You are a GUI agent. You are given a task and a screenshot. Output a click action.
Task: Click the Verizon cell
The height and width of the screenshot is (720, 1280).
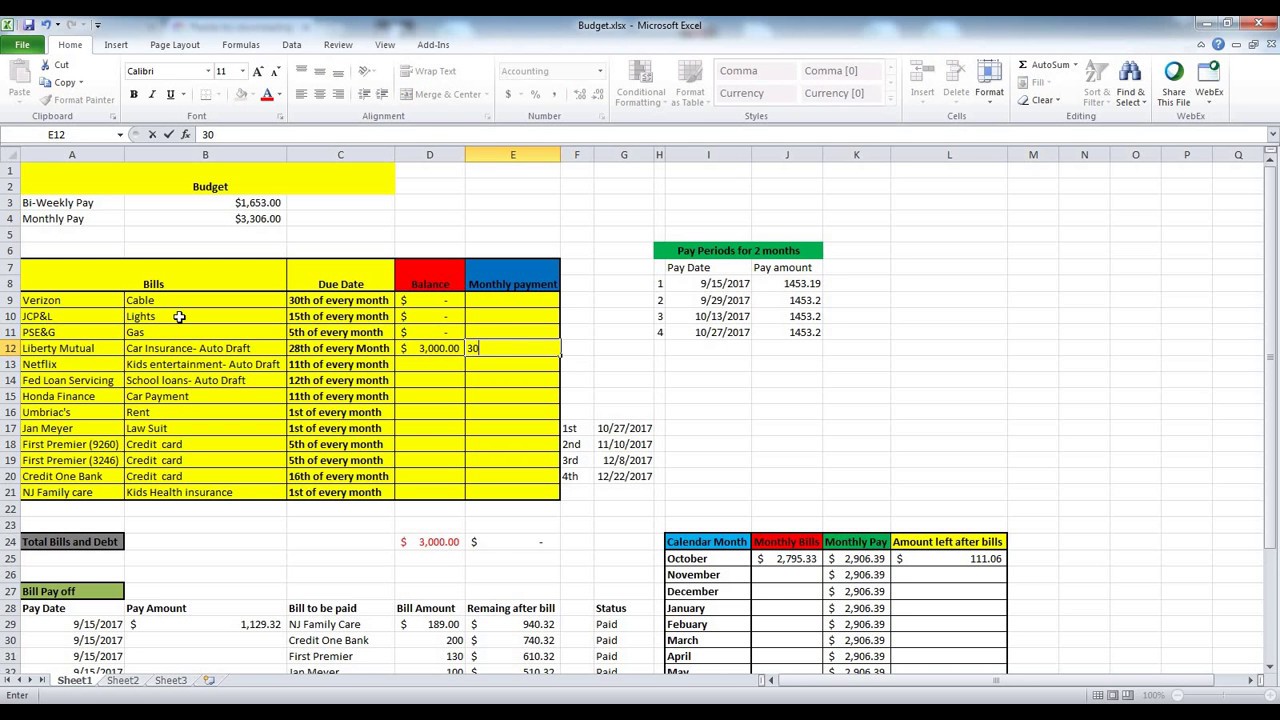72,300
